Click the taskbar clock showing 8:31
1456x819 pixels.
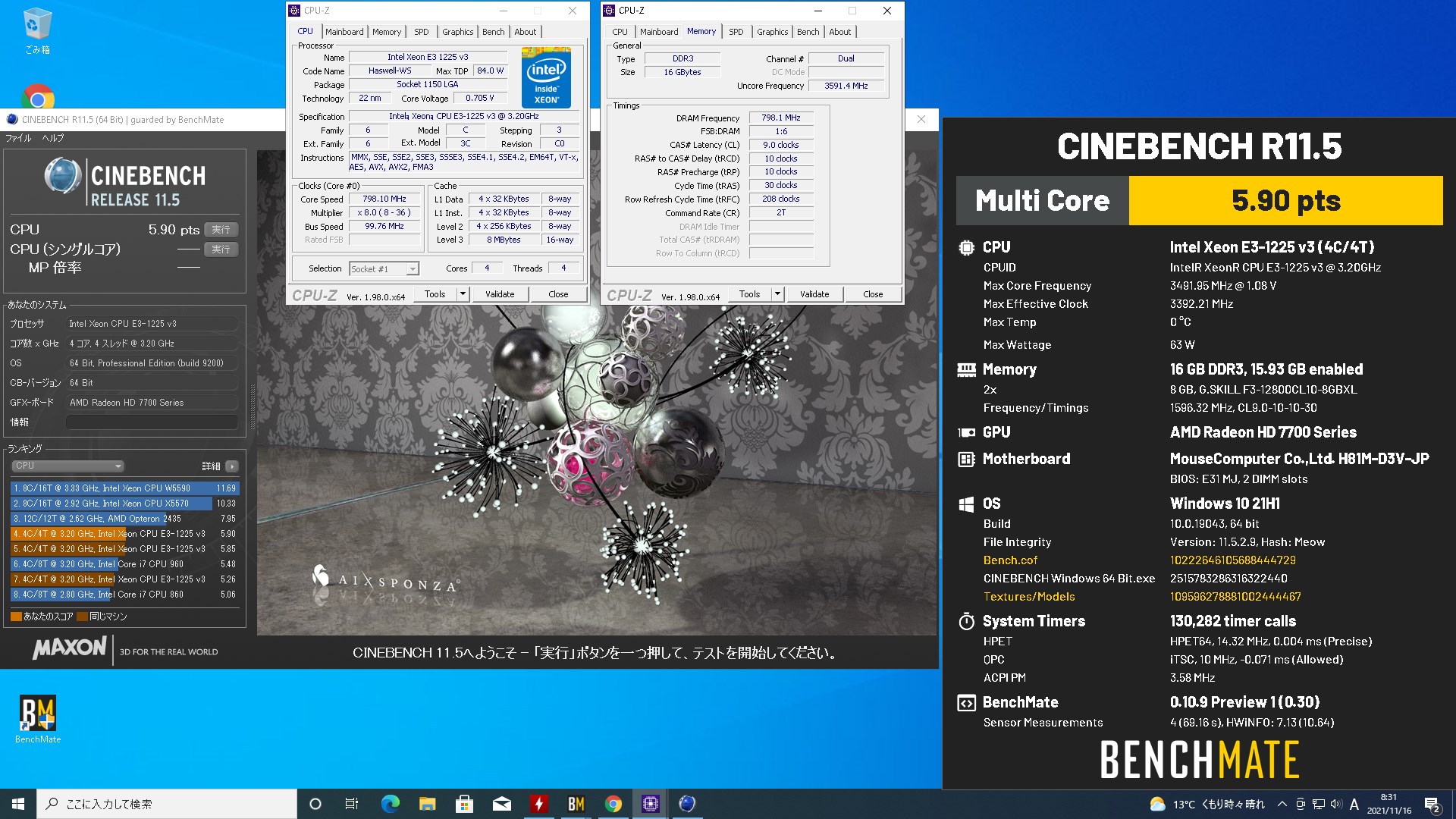pos(1389,804)
